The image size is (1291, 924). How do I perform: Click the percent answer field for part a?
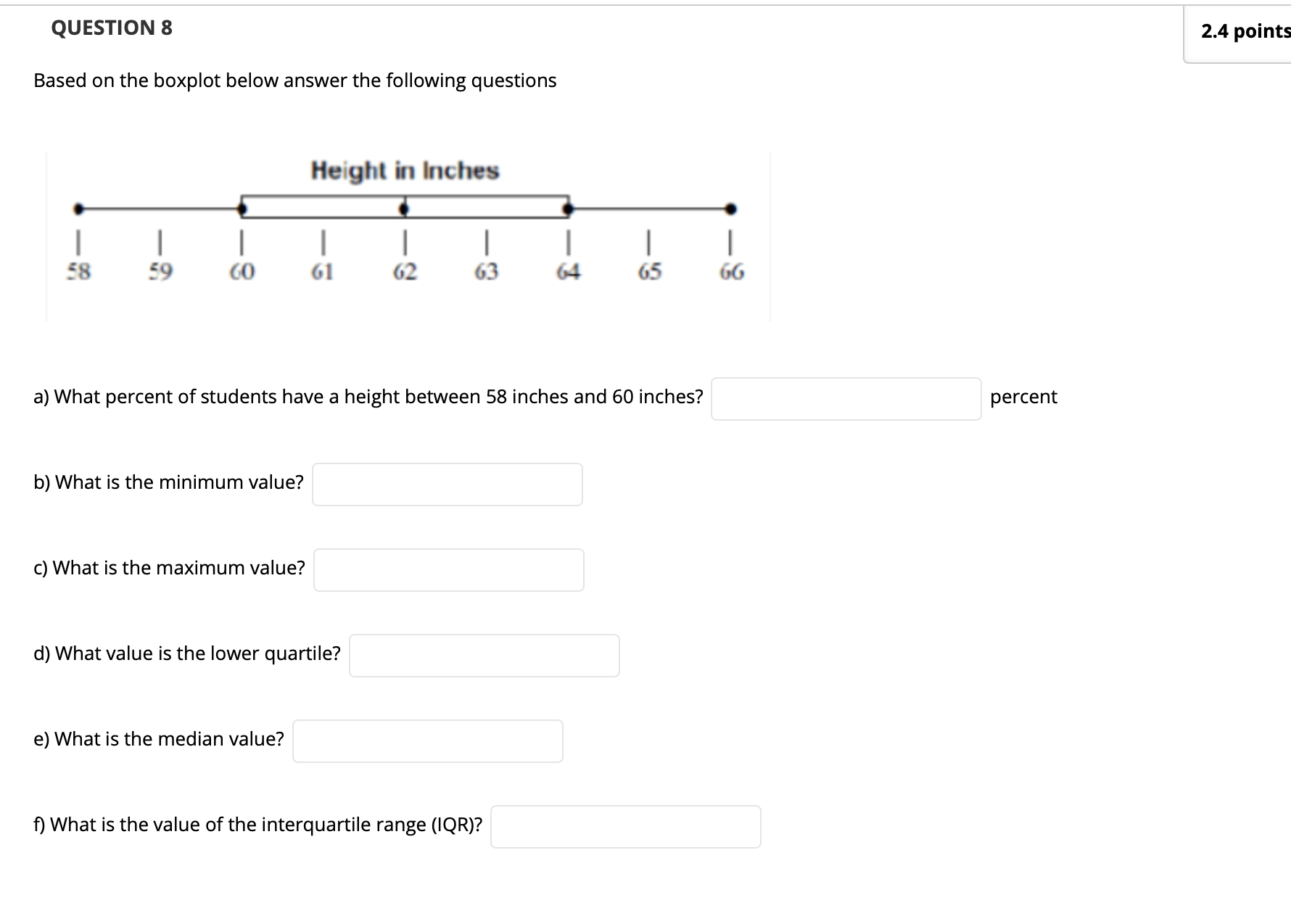click(x=846, y=399)
